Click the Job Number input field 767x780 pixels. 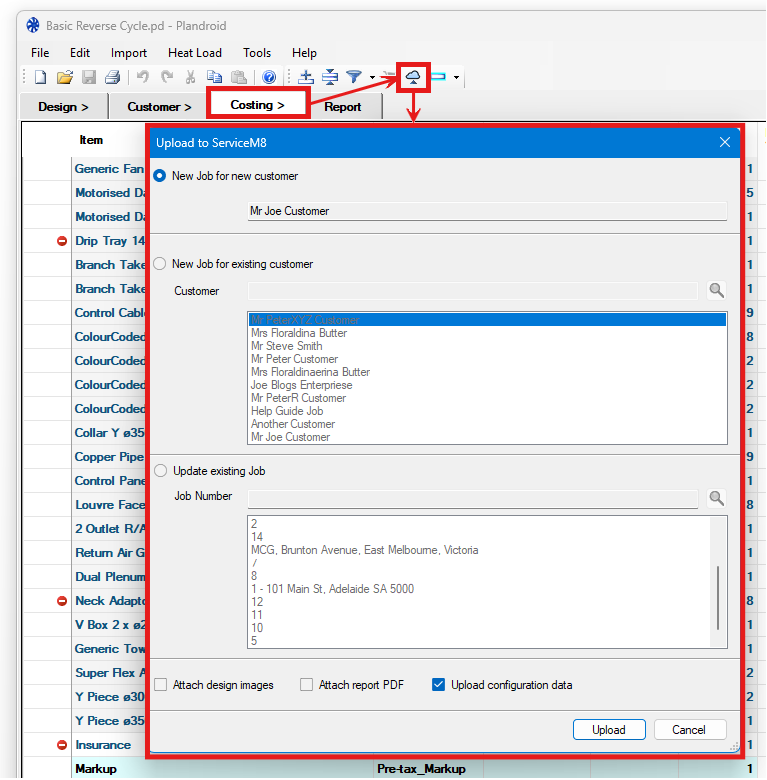point(473,498)
